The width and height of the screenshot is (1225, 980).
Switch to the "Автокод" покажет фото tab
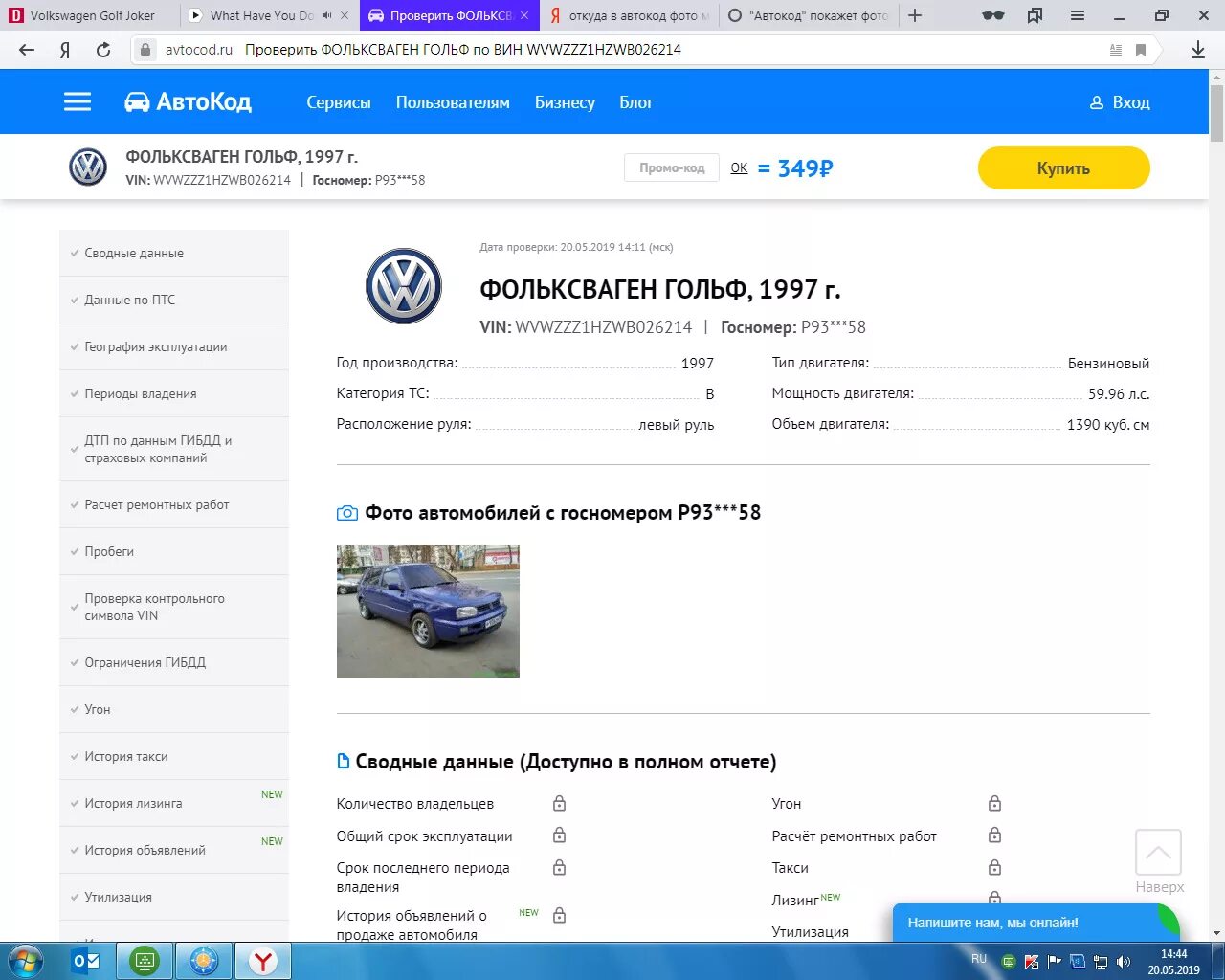click(809, 15)
